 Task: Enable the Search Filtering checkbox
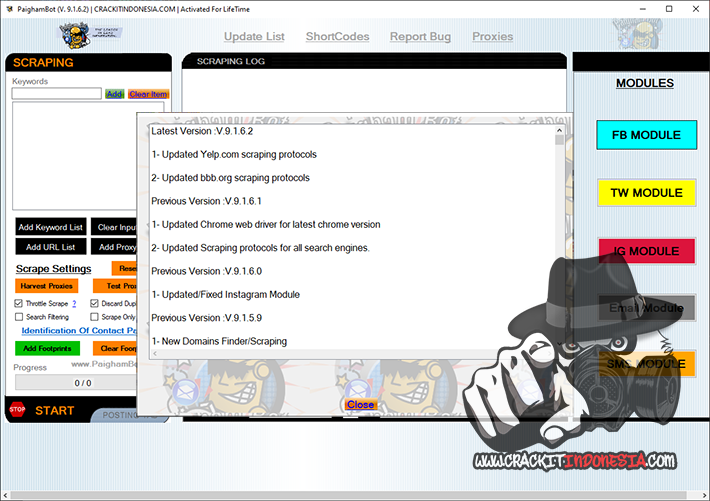coord(19,317)
